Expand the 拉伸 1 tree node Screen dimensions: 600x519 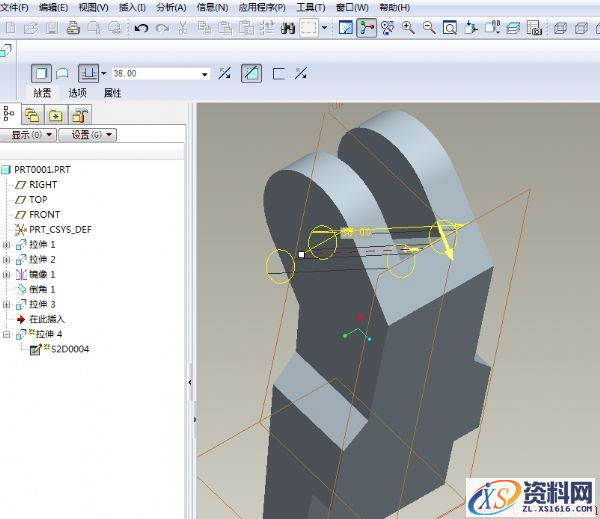[7, 244]
